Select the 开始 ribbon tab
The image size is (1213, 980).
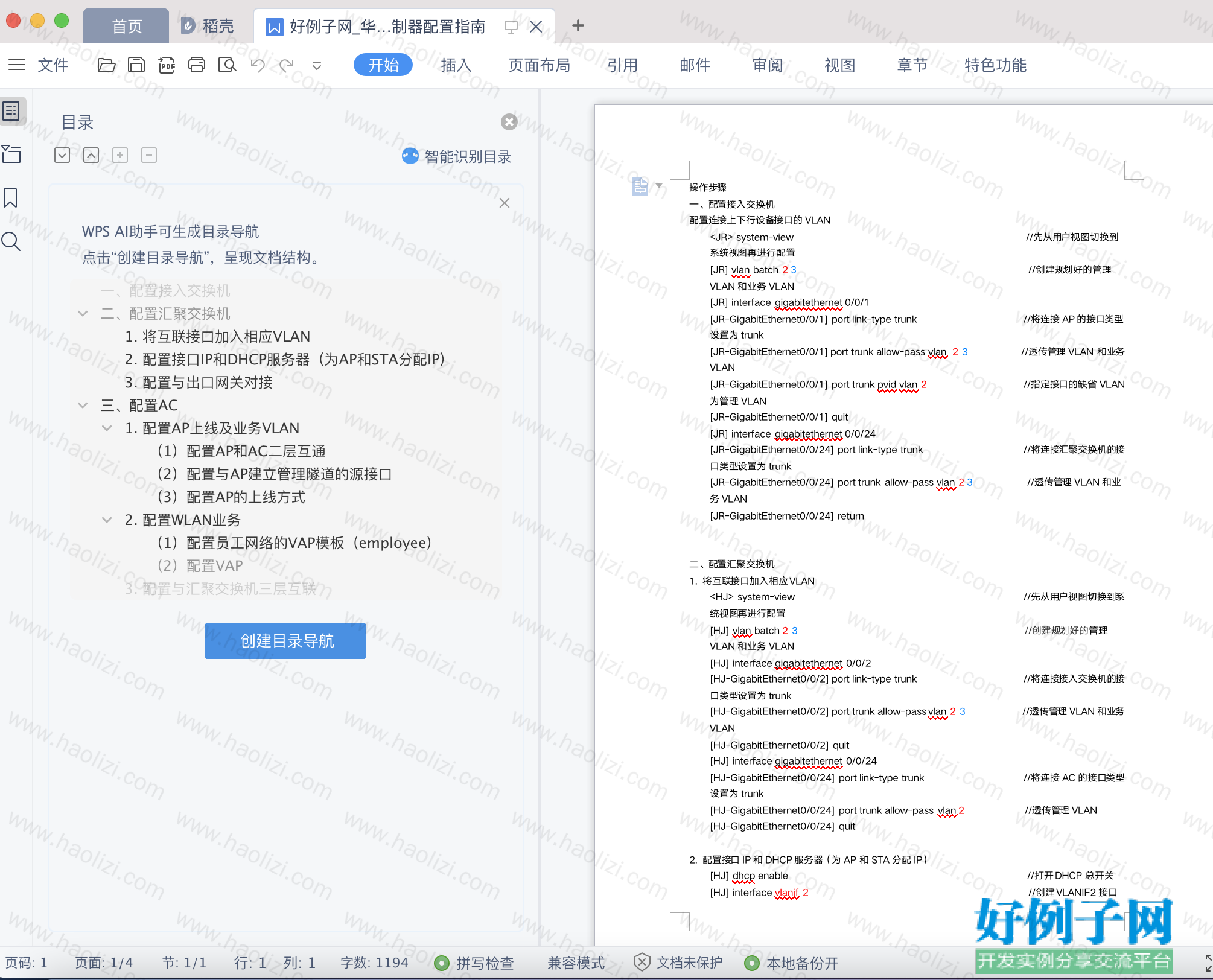pyautogui.click(x=383, y=65)
